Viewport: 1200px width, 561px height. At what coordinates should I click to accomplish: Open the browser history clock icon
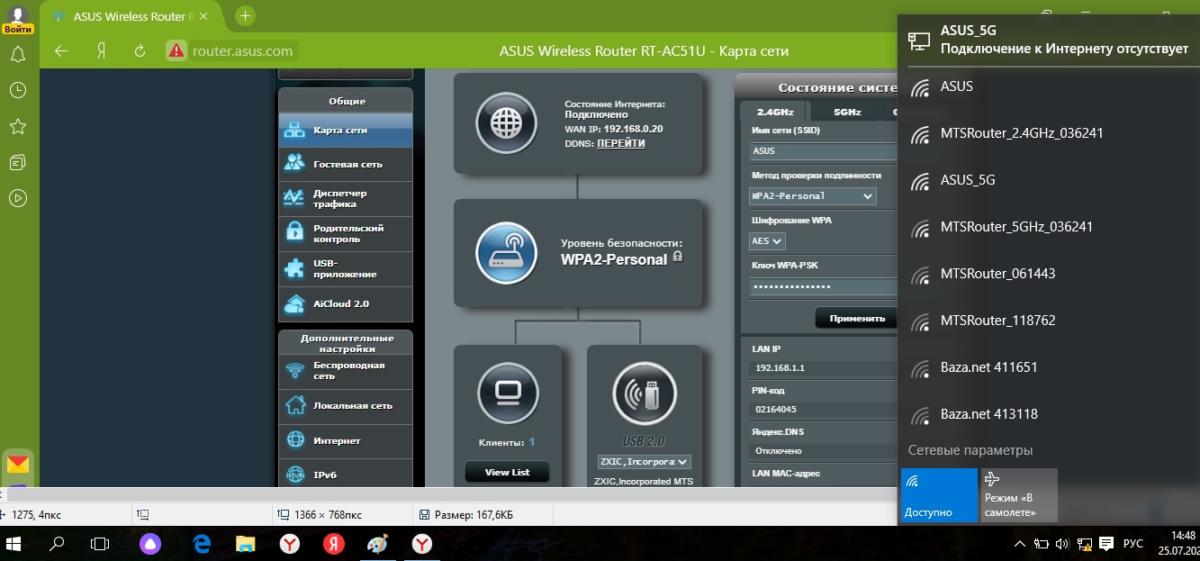(x=18, y=90)
